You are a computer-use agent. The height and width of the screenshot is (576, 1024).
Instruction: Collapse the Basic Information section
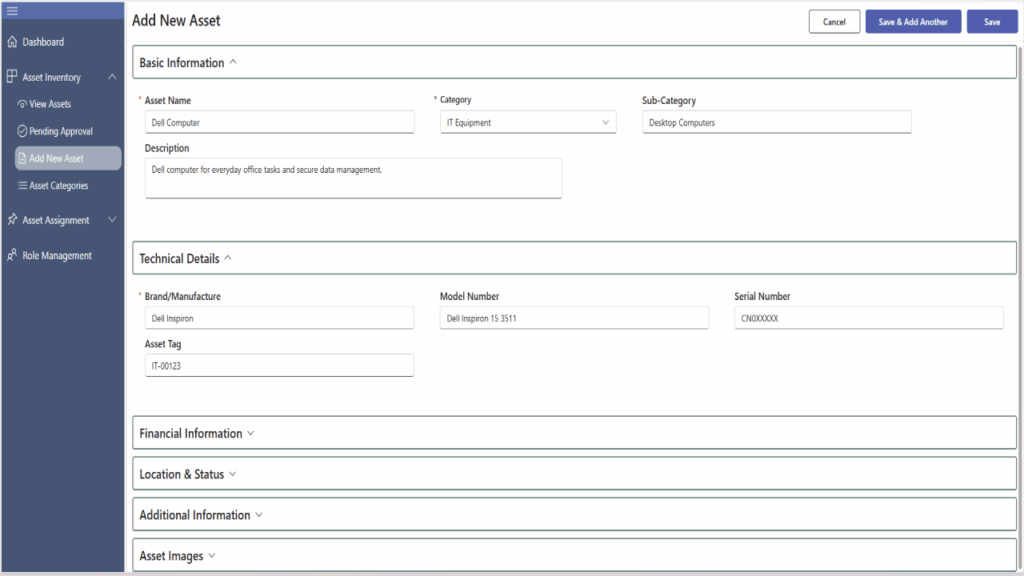233,61
